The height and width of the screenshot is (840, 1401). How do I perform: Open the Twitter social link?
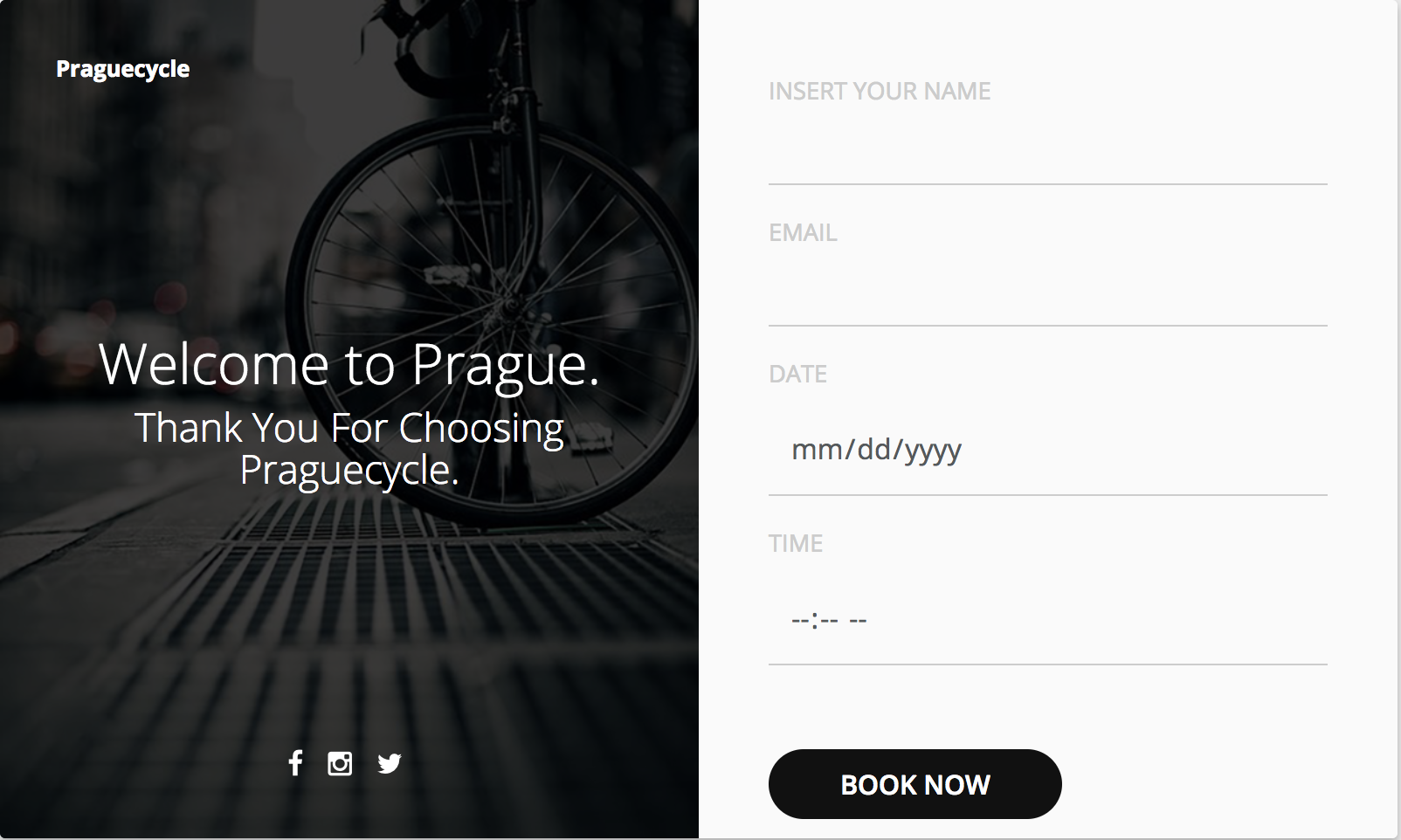coord(390,764)
